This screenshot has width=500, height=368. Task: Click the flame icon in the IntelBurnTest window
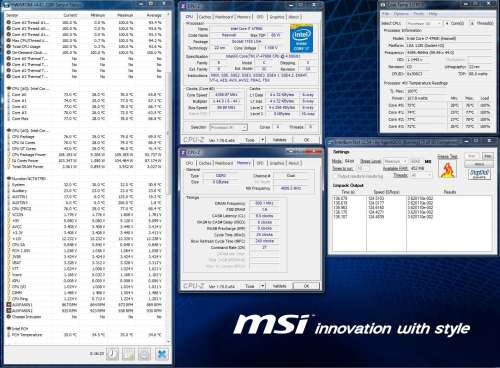447,169
